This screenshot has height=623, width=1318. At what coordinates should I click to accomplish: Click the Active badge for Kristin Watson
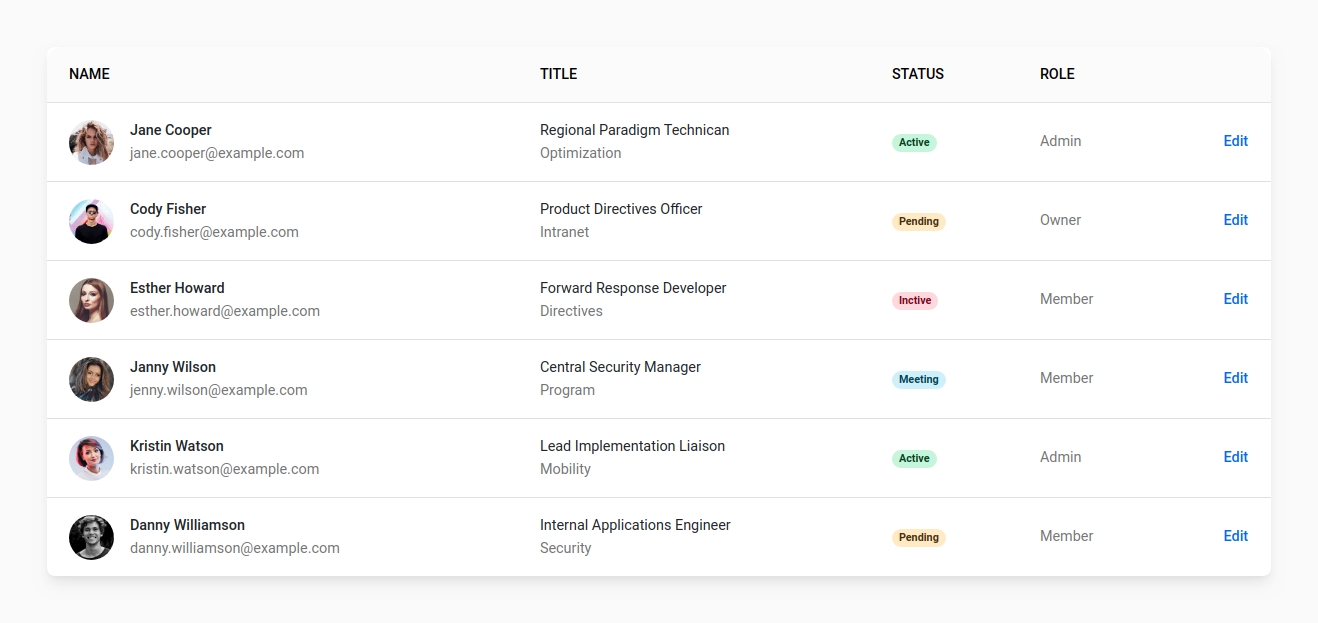click(x=913, y=458)
